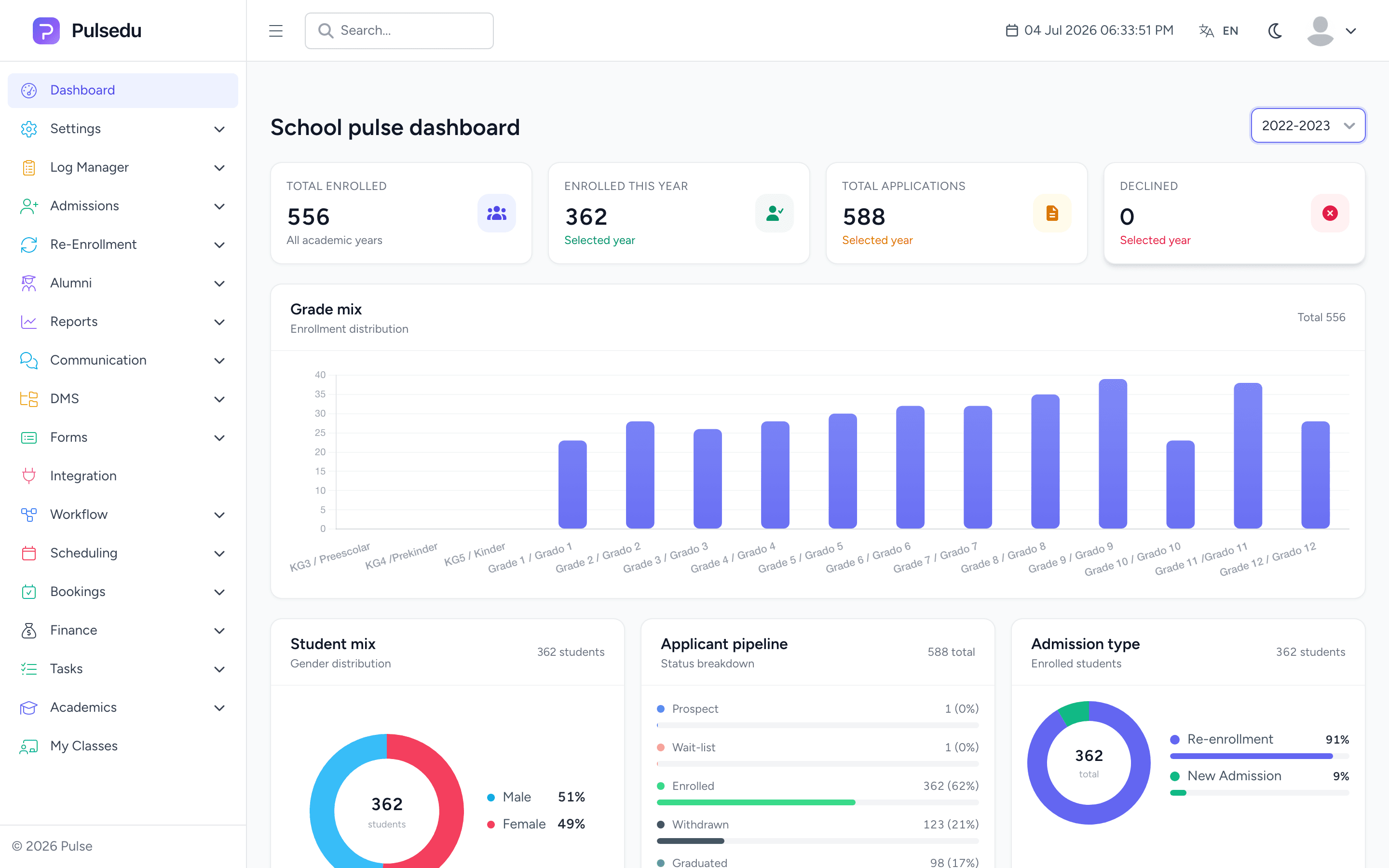Click the Male legend color dot

click(x=491, y=797)
